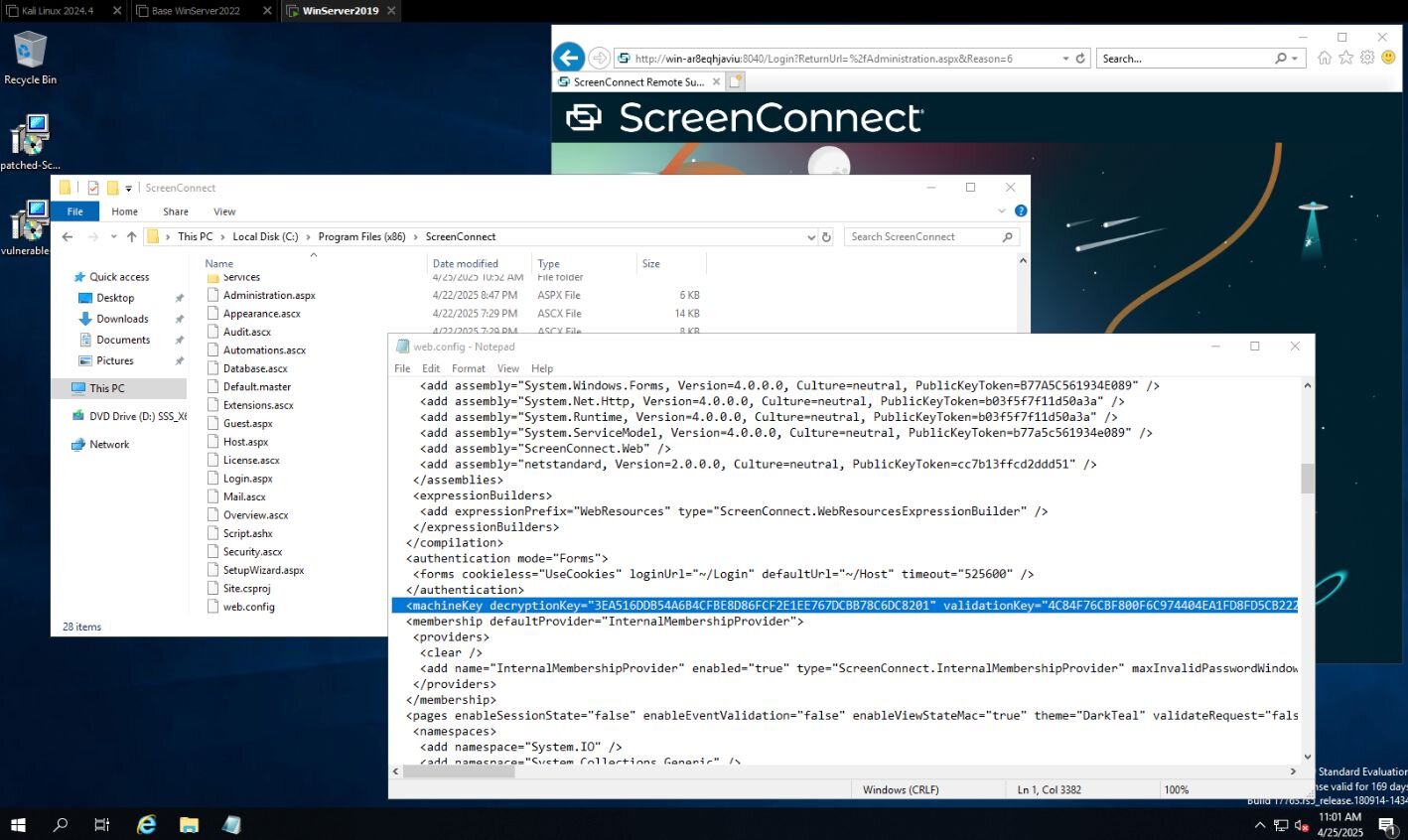Open the Format menu in Notepad

coord(468,368)
